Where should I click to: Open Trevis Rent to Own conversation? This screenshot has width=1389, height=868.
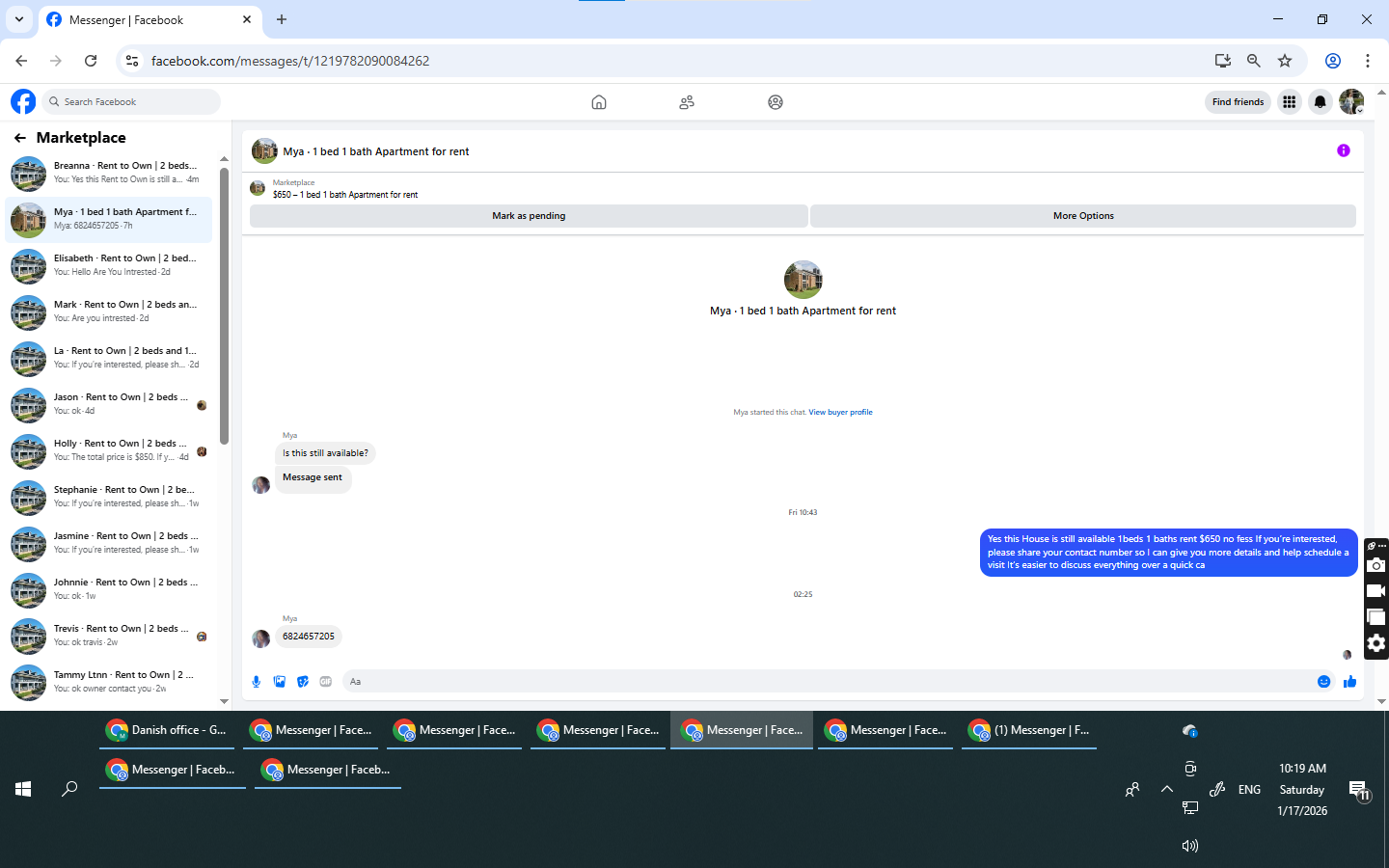[x=108, y=637]
